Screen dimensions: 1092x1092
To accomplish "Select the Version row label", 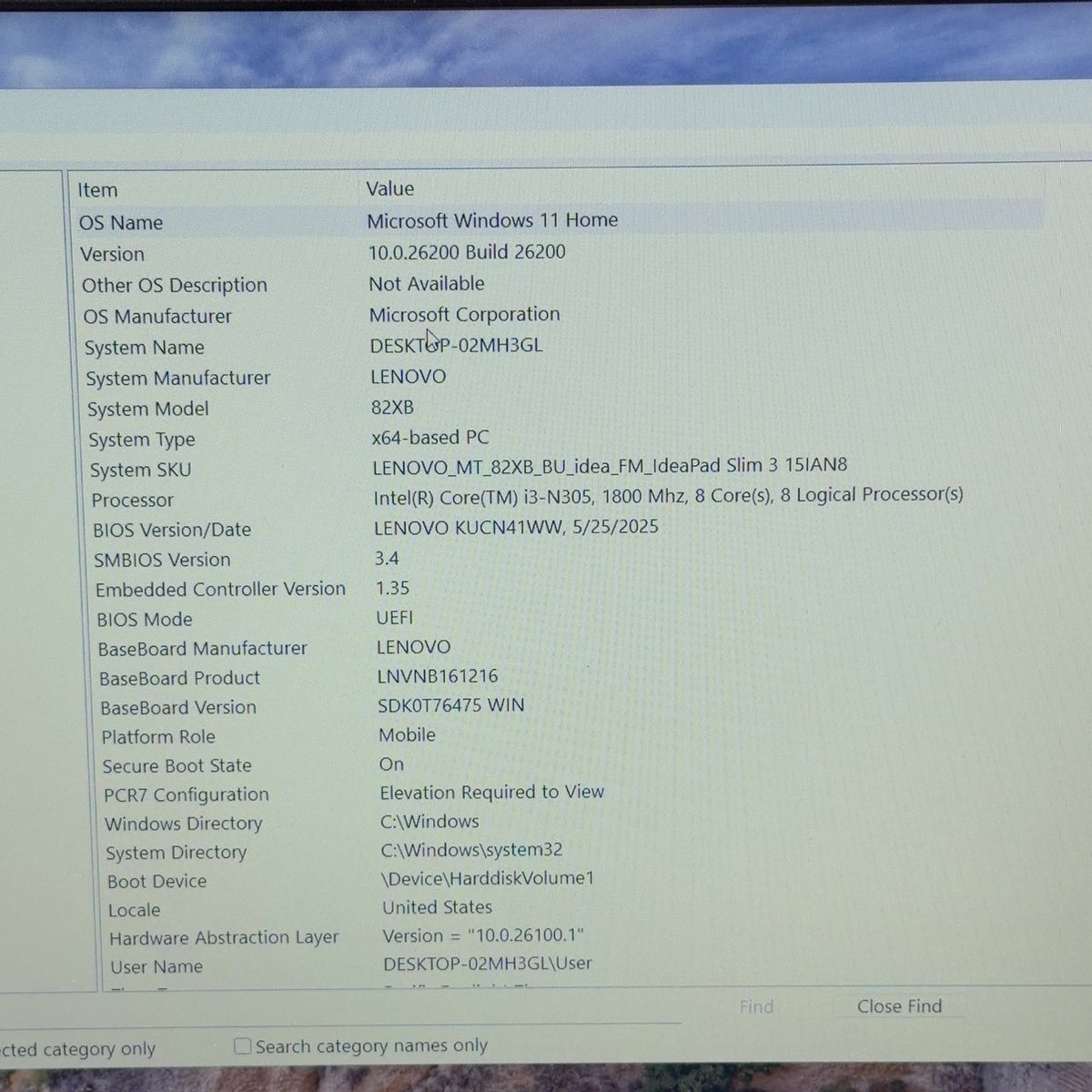I will point(112,254).
